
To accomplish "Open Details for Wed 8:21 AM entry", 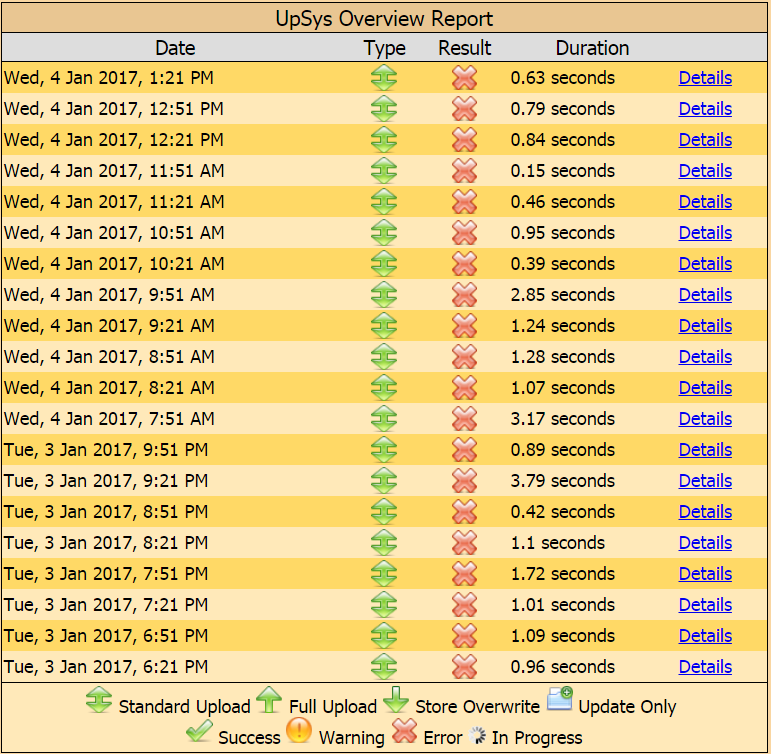I will point(705,388).
